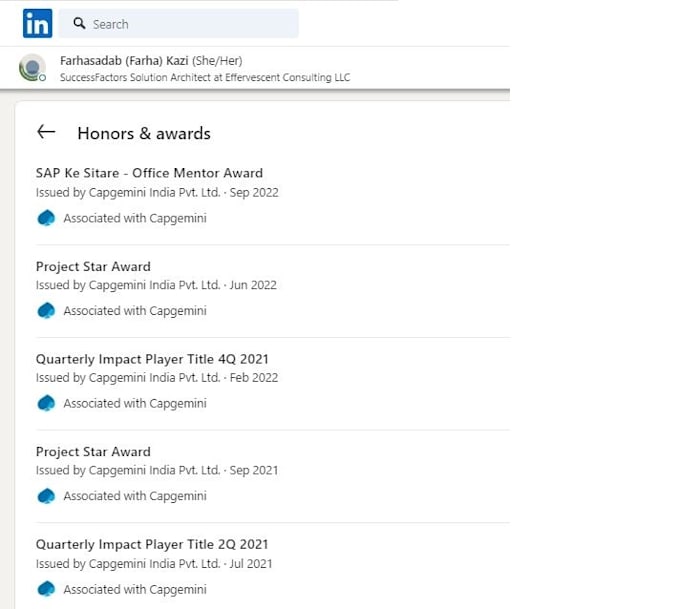Open Farhasadab (Farha) Kazi name link

pyautogui.click(x=124, y=61)
